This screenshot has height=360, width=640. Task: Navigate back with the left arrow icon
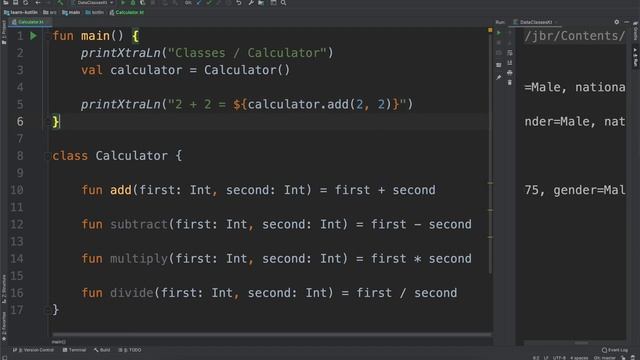[38, 2]
